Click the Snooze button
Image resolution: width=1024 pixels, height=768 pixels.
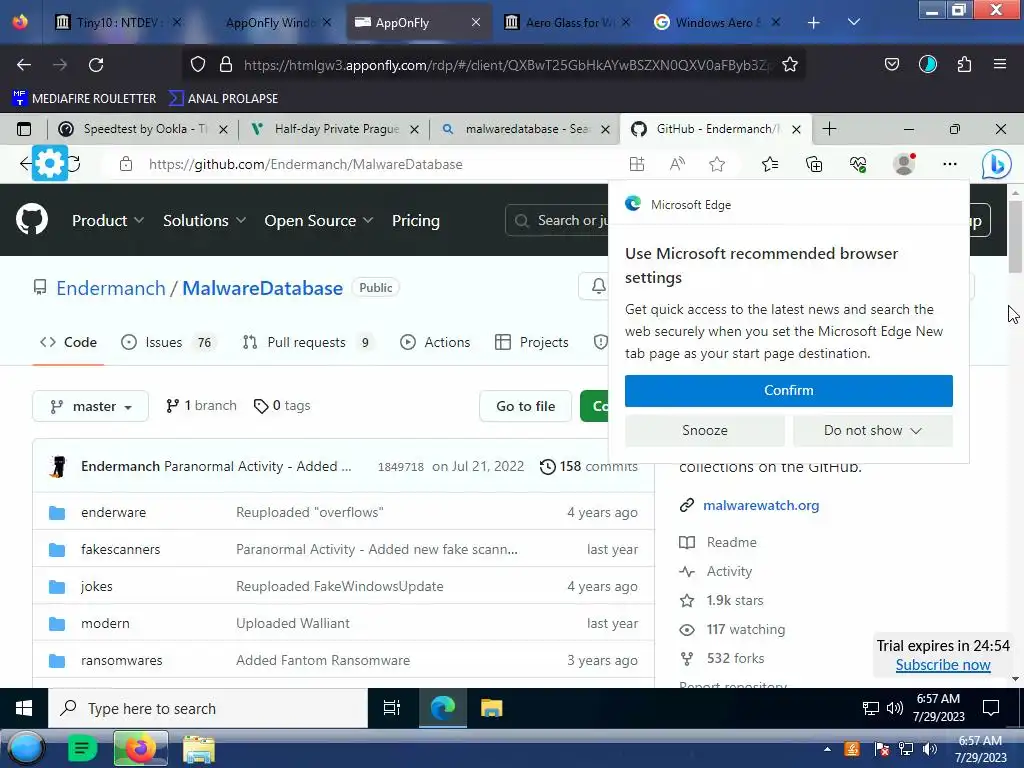[705, 430]
